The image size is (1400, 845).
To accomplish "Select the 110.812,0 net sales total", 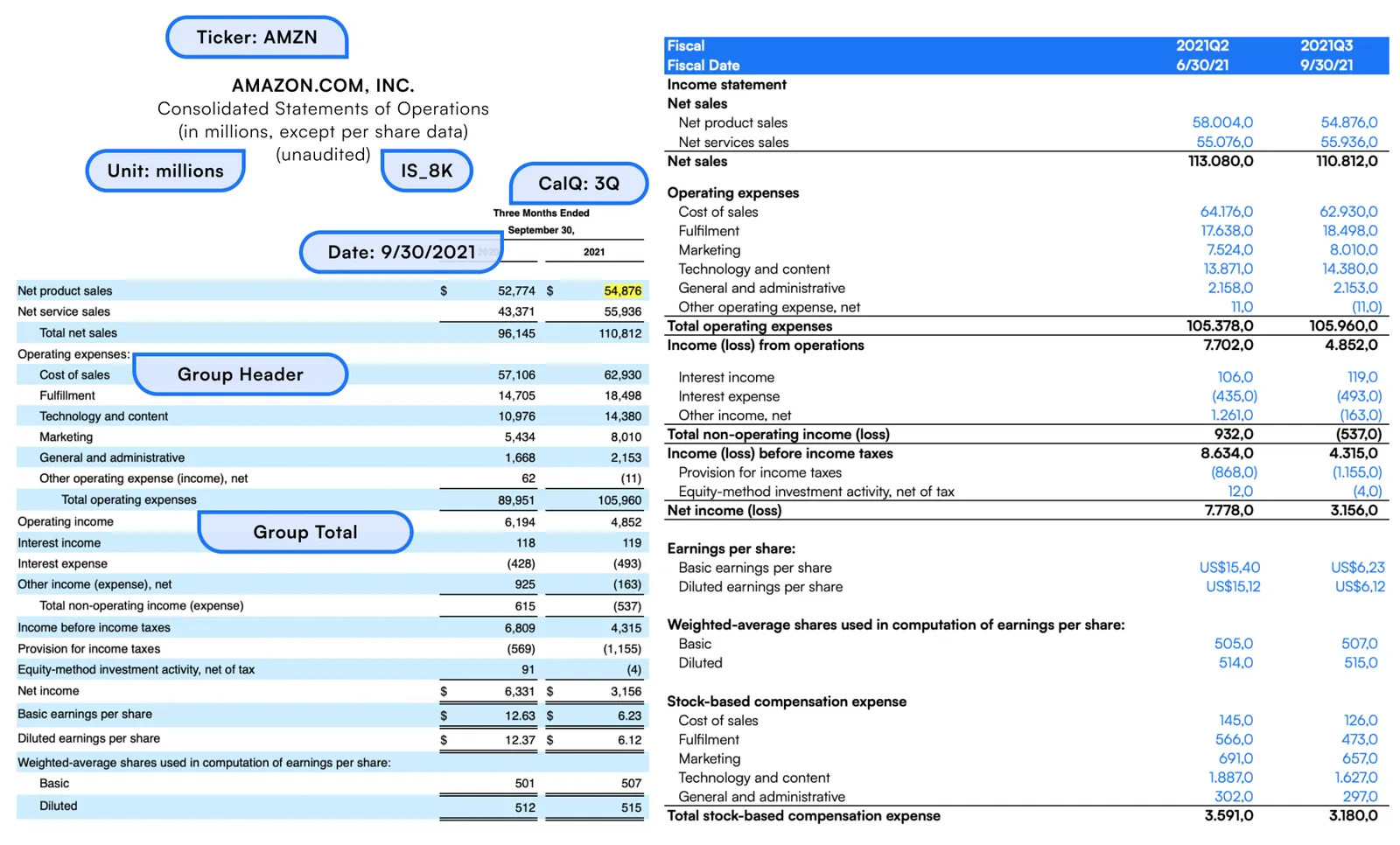I will click(1347, 161).
